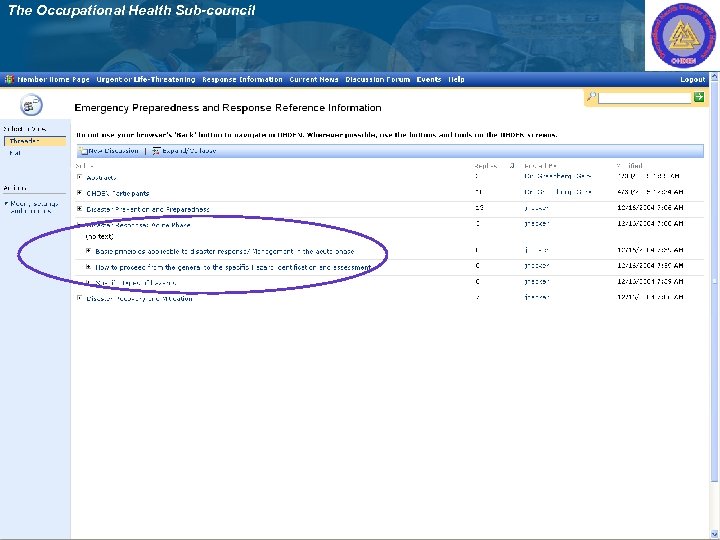This screenshot has height=540, width=720.
Task: Click the New Discussion icon
Action: pos(83,151)
